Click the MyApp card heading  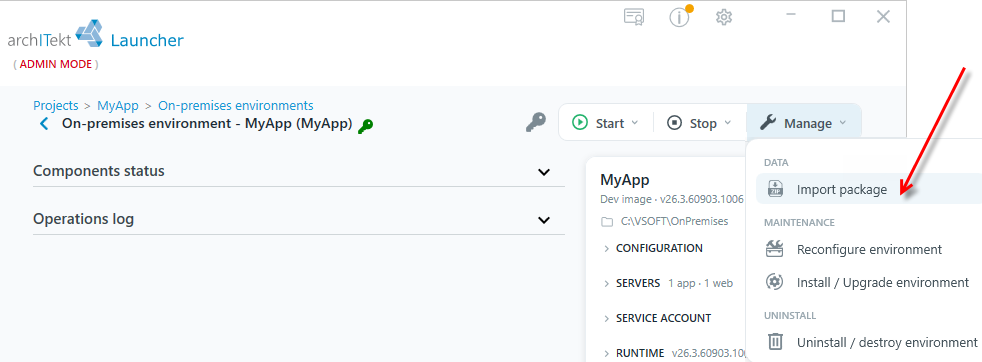click(x=625, y=180)
